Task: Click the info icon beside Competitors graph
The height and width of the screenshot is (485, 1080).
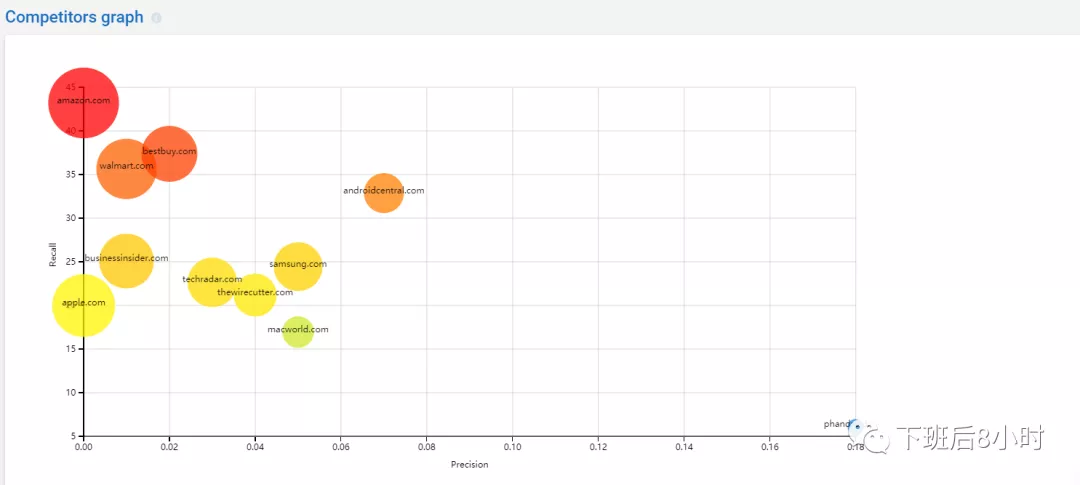Action: tap(156, 18)
